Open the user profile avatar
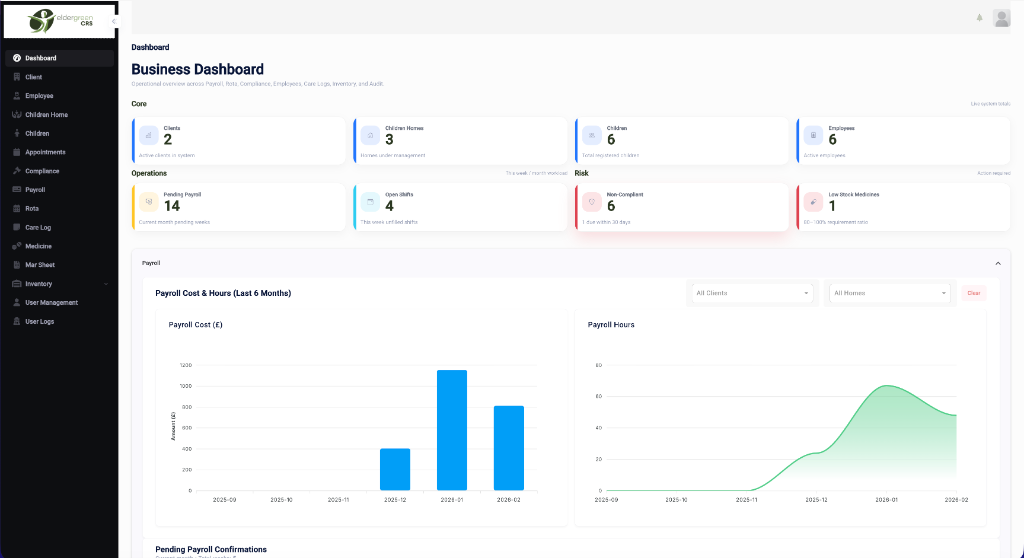The height and width of the screenshot is (558, 1024). point(1002,18)
